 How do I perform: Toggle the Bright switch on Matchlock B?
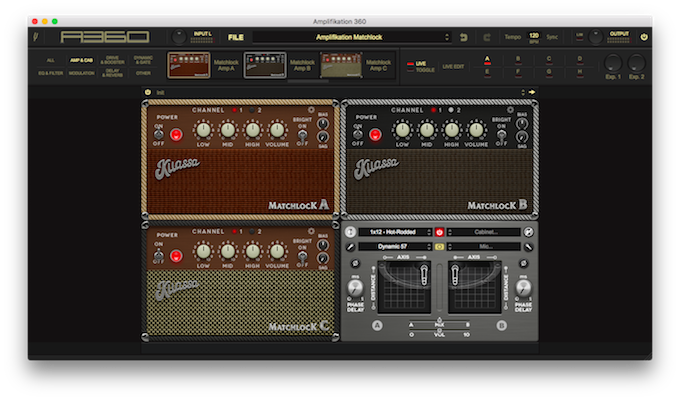(501, 134)
